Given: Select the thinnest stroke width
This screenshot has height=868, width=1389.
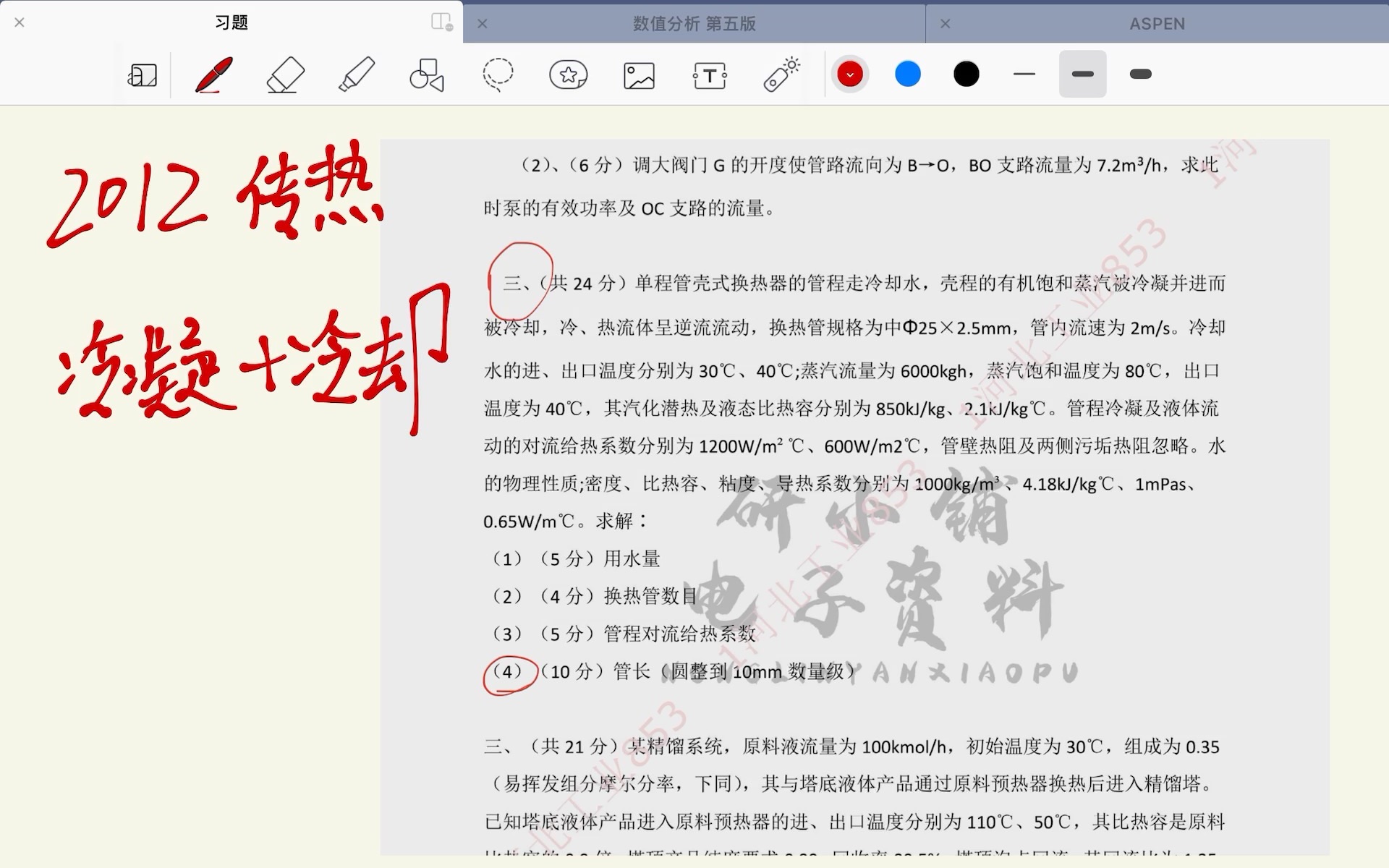Looking at the screenshot, I should 1024,74.
